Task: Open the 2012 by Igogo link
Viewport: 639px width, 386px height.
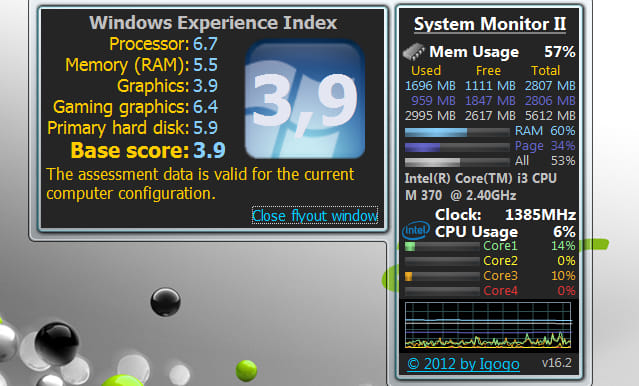Action: (x=463, y=364)
